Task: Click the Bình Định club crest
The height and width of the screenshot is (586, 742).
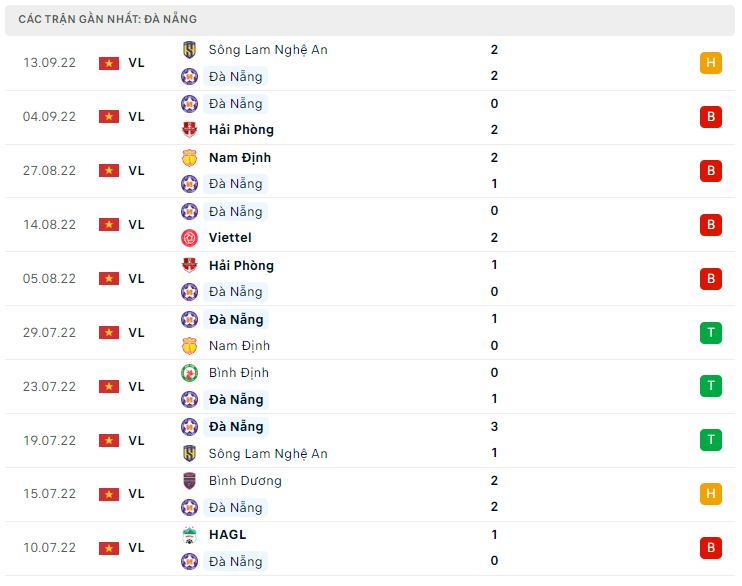Action: [189, 373]
